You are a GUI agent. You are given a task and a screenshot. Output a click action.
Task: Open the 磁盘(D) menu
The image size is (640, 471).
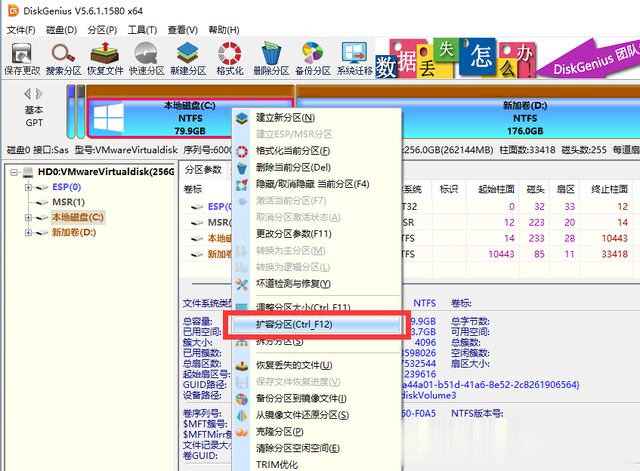pyautogui.click(x=61, y=30)
